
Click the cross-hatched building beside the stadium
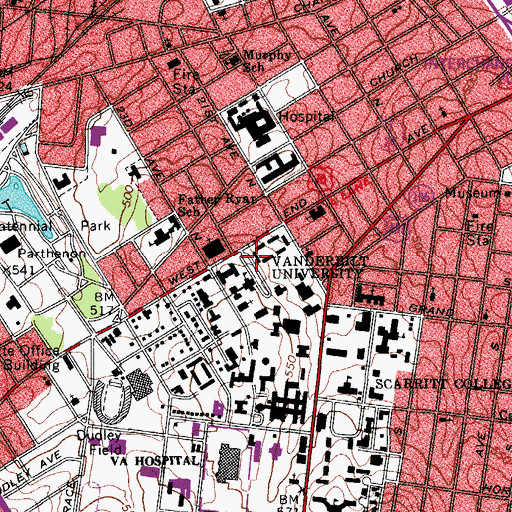pos(139,384)
